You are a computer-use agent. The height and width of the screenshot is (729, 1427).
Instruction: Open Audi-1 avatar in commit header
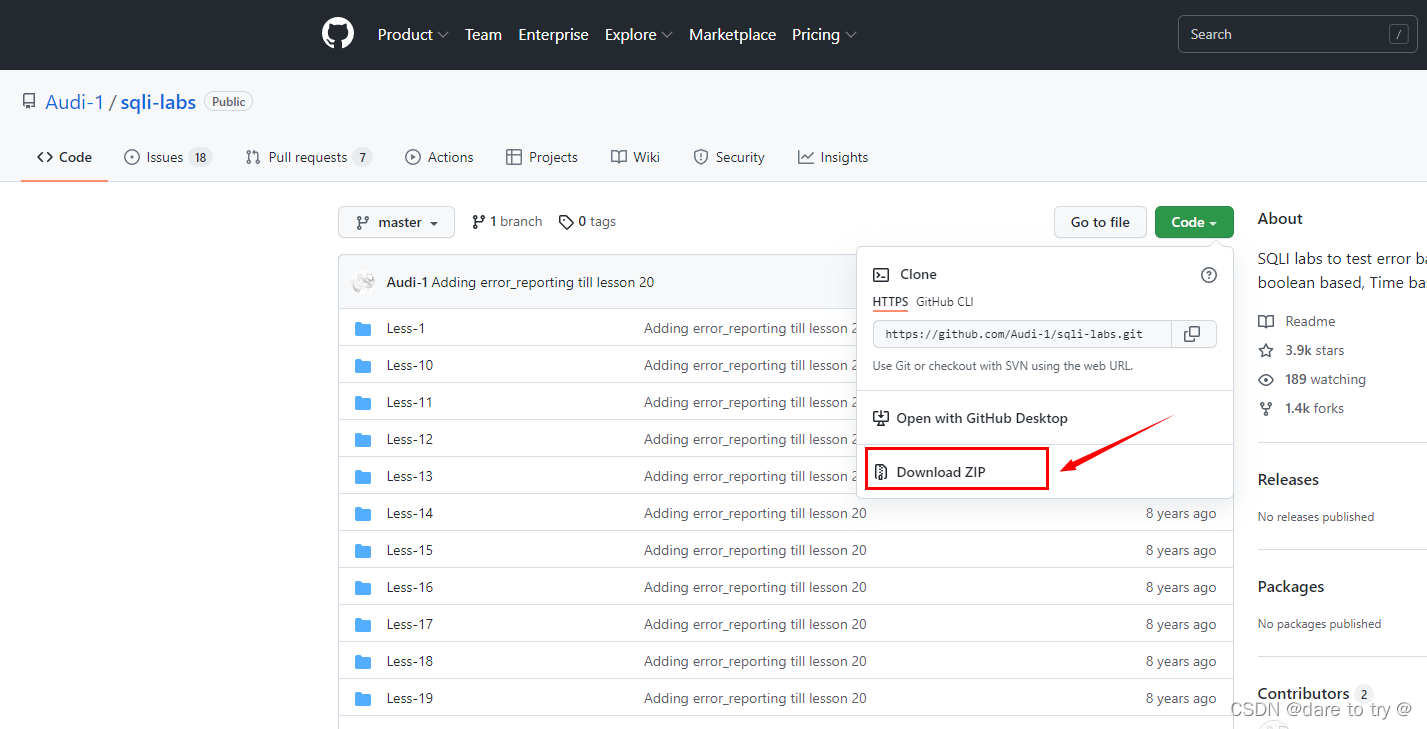pos(364,282)
